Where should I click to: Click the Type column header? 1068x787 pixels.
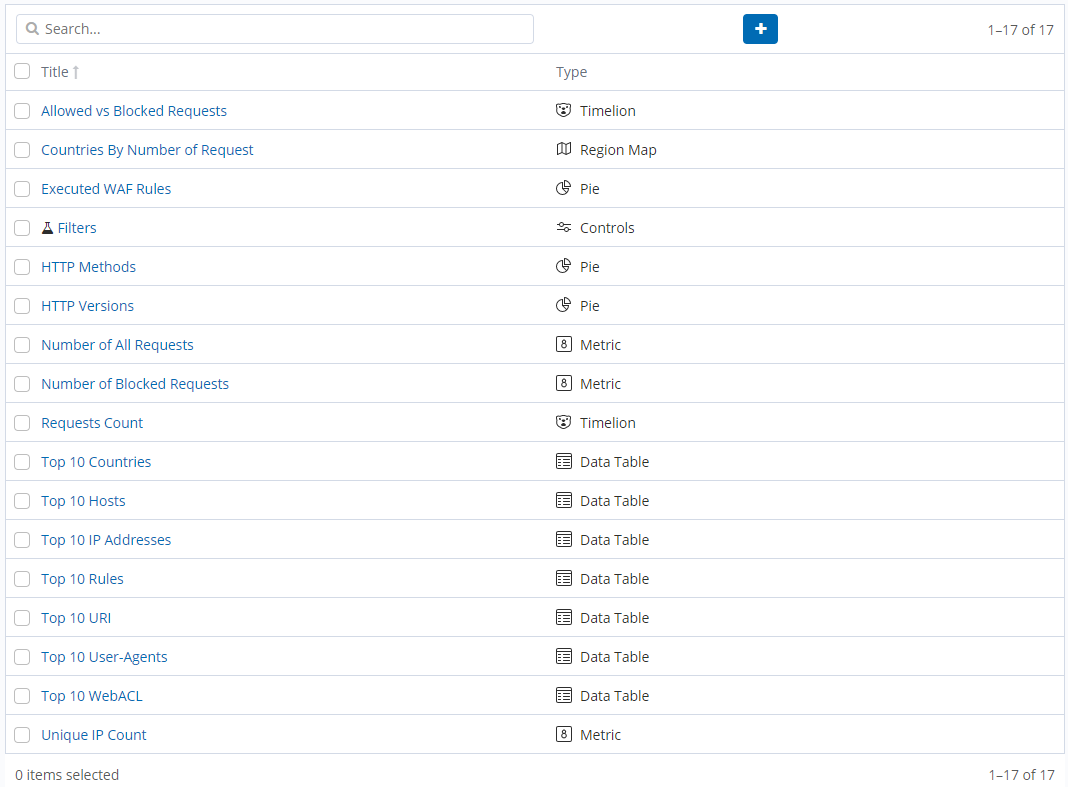tap(571, 72)
